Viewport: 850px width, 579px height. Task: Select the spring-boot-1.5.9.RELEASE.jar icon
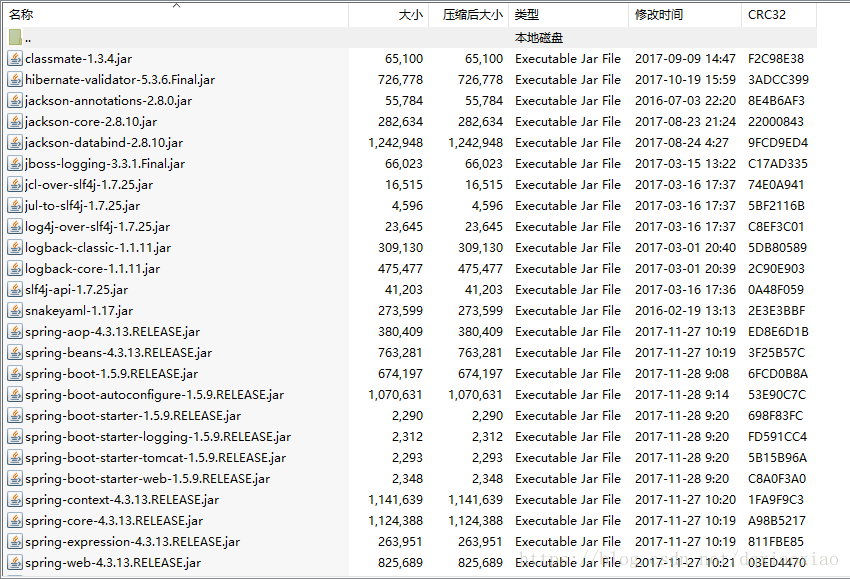pyautogui.click(x=15, y=374)
